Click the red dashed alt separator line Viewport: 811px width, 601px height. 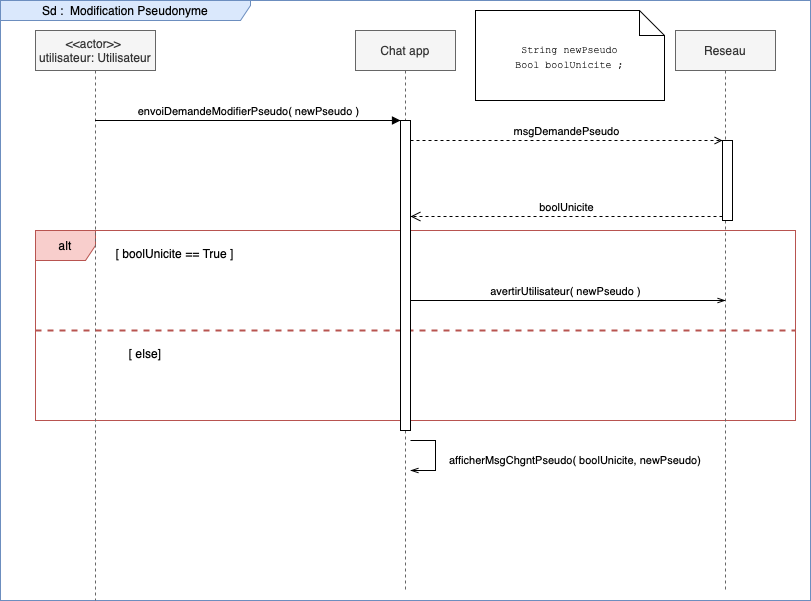pyautogui.click(x=600, y=330)
